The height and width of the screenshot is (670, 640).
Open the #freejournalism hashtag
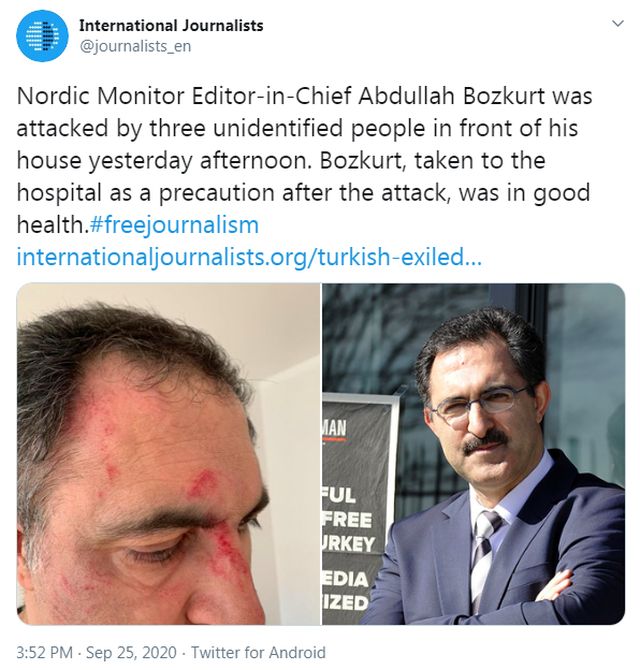click(x=174, y=225)
